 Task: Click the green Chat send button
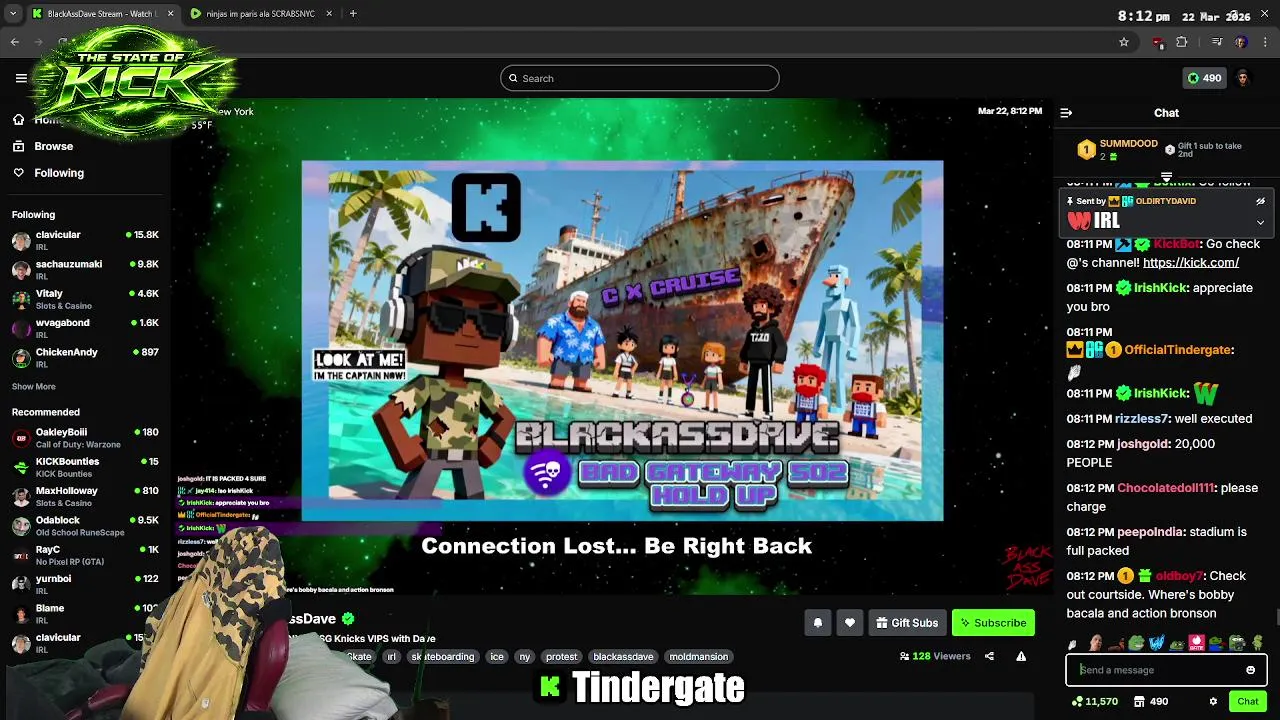[1248, 702]
